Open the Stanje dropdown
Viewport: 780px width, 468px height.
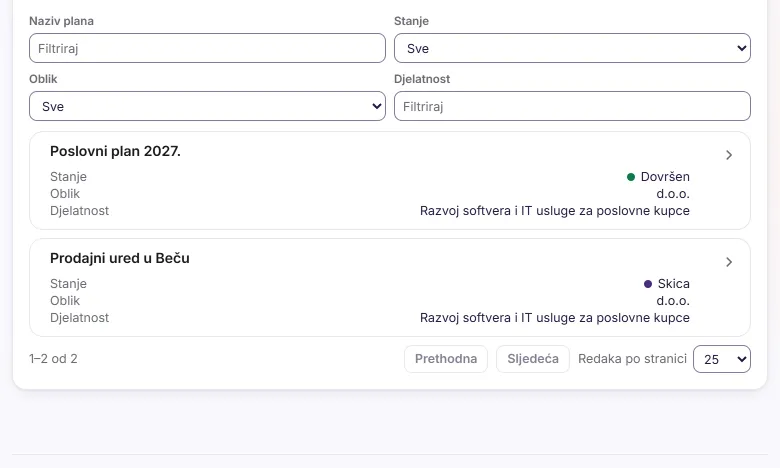572,48
